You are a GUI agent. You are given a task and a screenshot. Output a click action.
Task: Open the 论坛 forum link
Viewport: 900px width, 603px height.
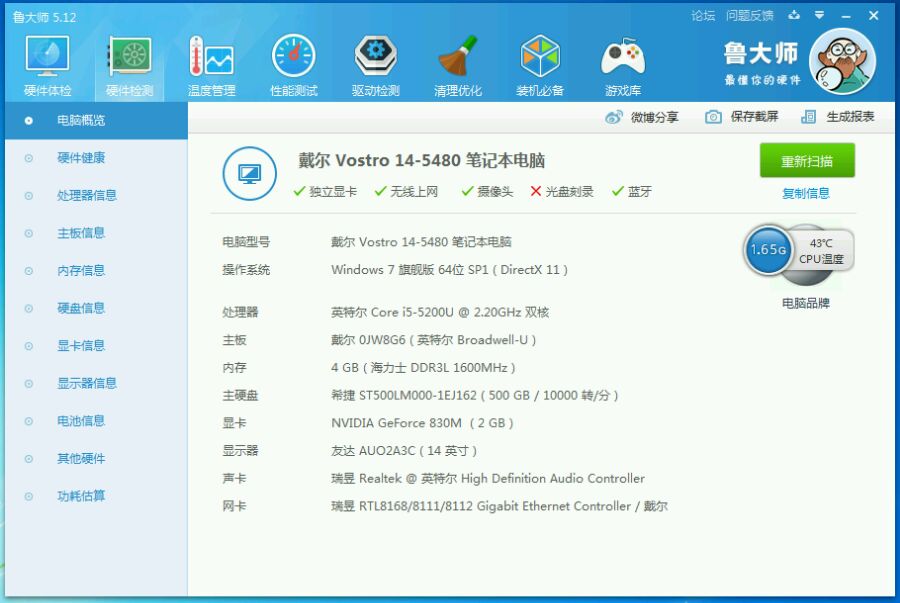[x=703, y=15]
